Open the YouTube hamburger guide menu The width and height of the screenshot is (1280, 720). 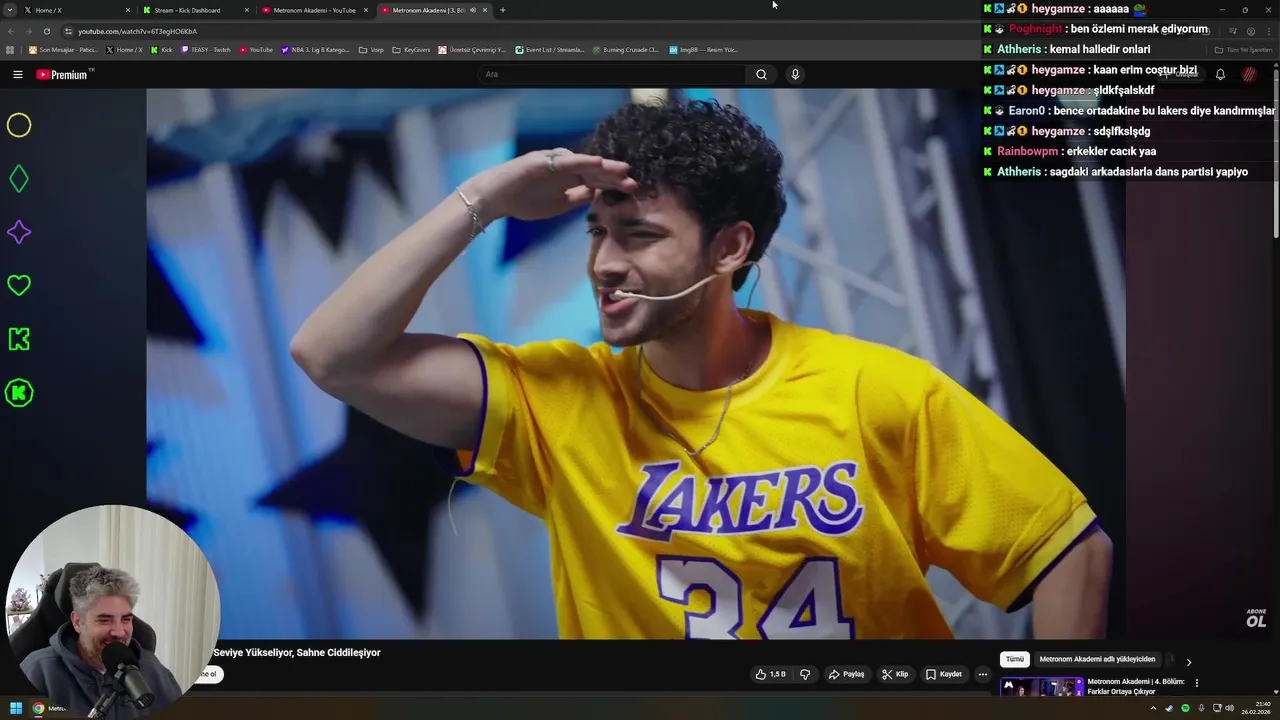[x=18, y=74]
